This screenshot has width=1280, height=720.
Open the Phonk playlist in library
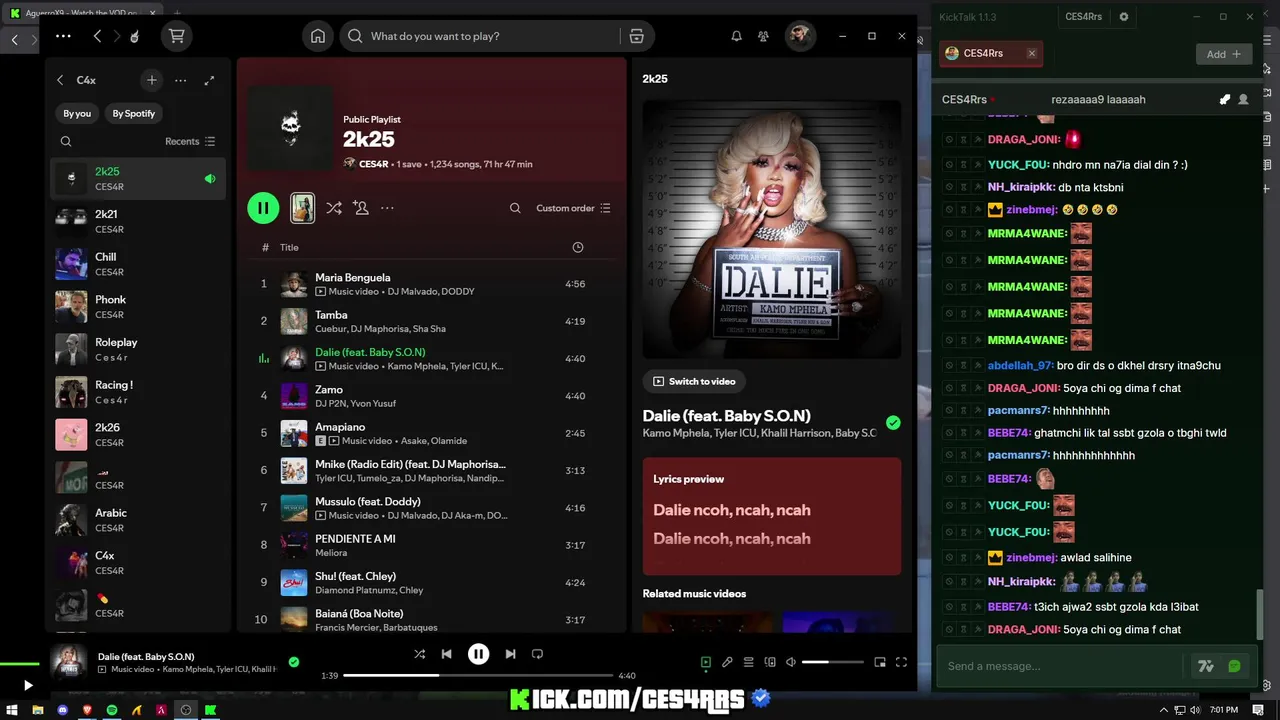click(138, 307)
